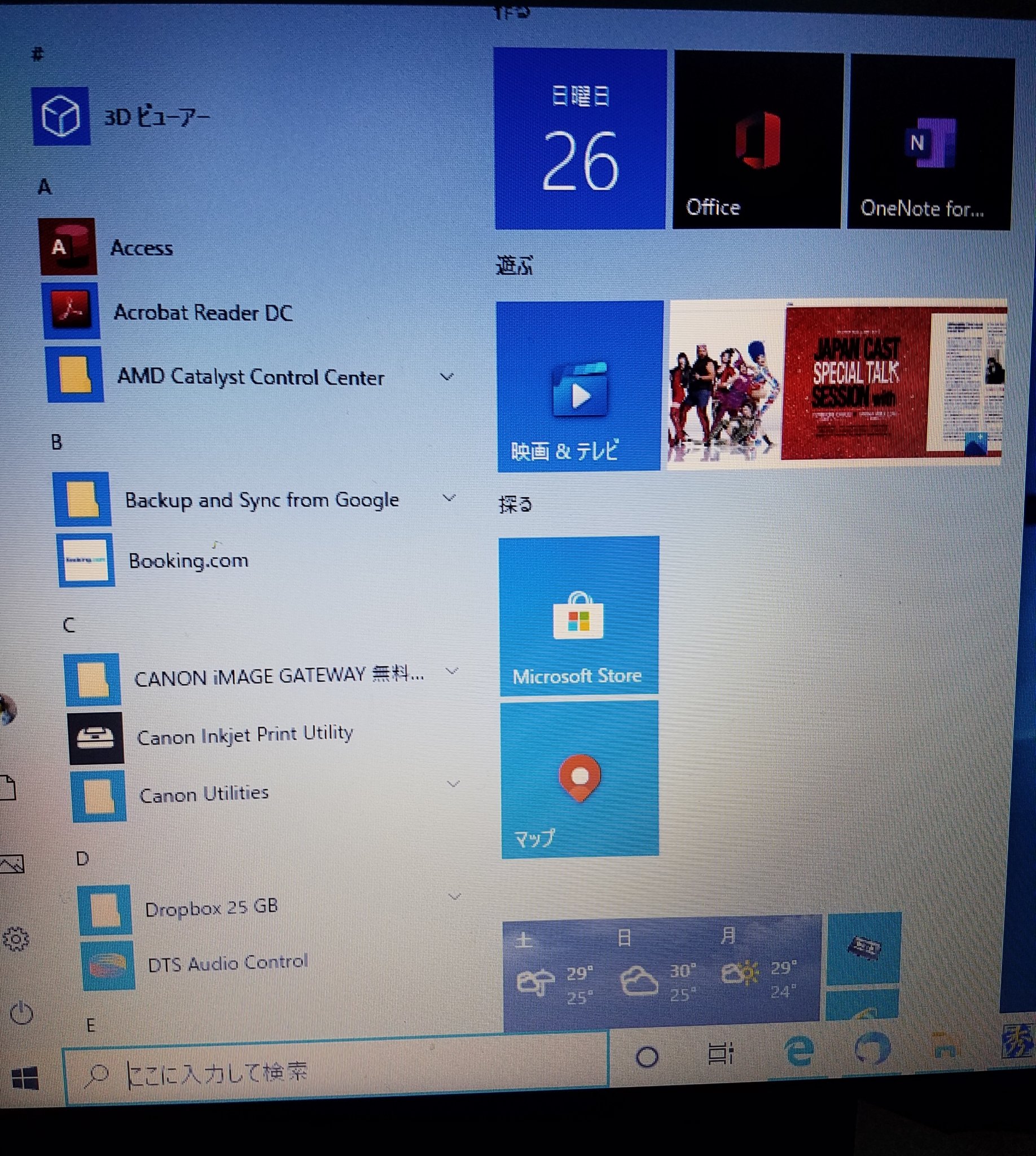Click the Power icon in Start sidebar
This screenshot has width=1036, height=1156.
pos(21,1014)
